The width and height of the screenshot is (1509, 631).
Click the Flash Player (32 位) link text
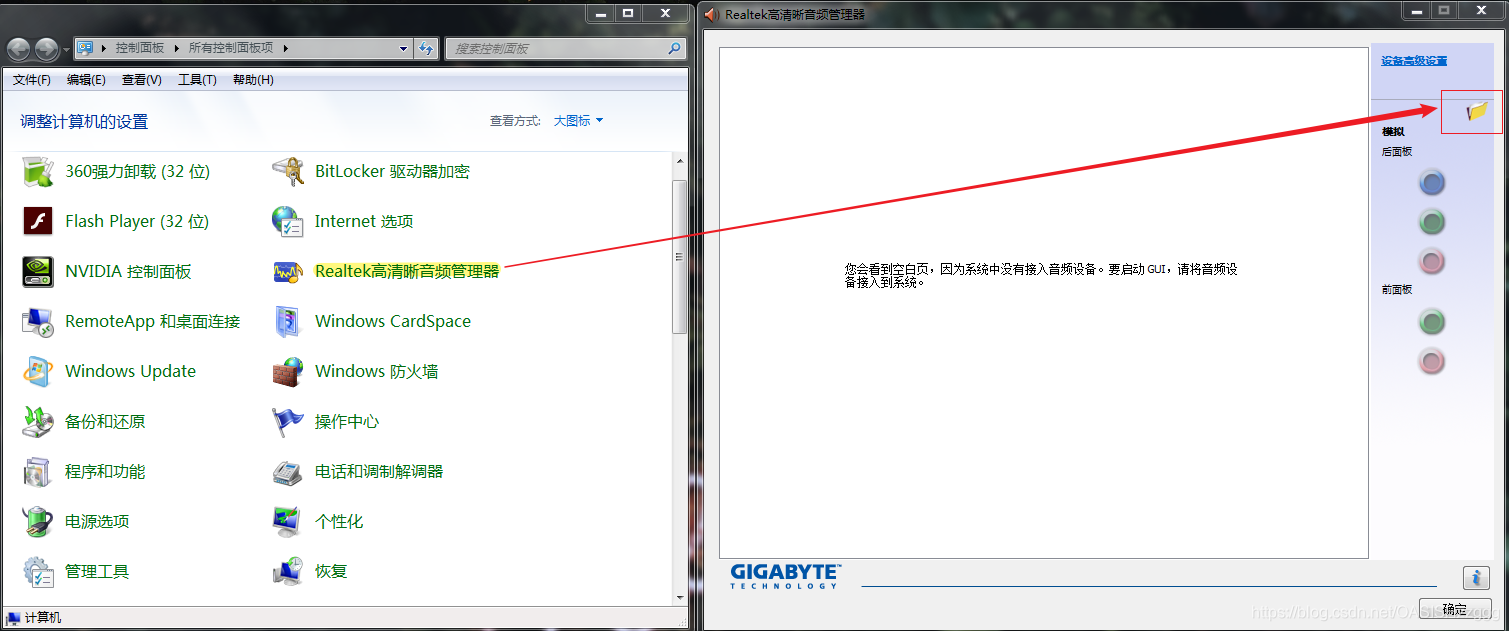click(137, 221)
